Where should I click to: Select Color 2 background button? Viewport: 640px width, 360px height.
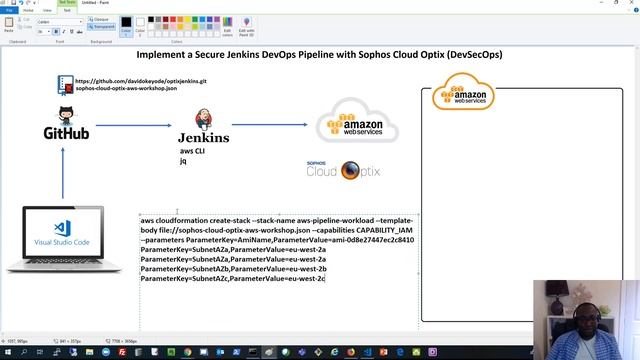pyautogui.click(x=140, y=27)
